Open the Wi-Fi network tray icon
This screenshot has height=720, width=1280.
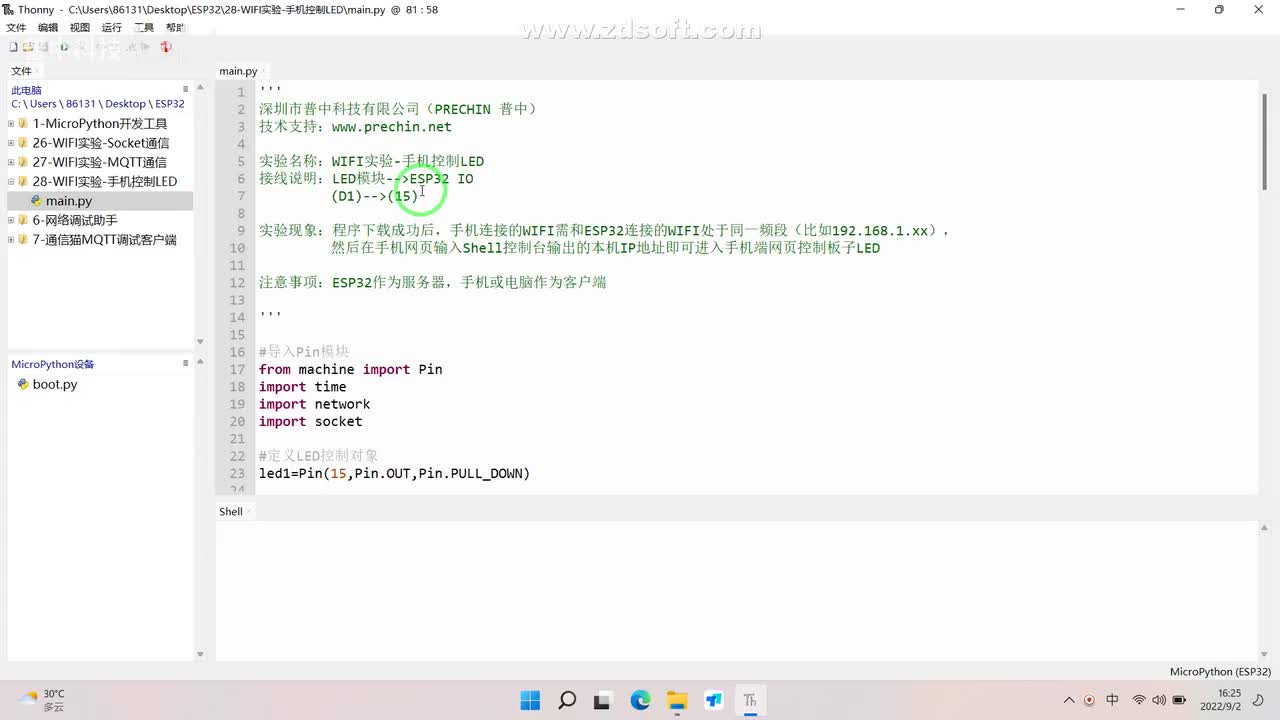[x=1138, y=700]
